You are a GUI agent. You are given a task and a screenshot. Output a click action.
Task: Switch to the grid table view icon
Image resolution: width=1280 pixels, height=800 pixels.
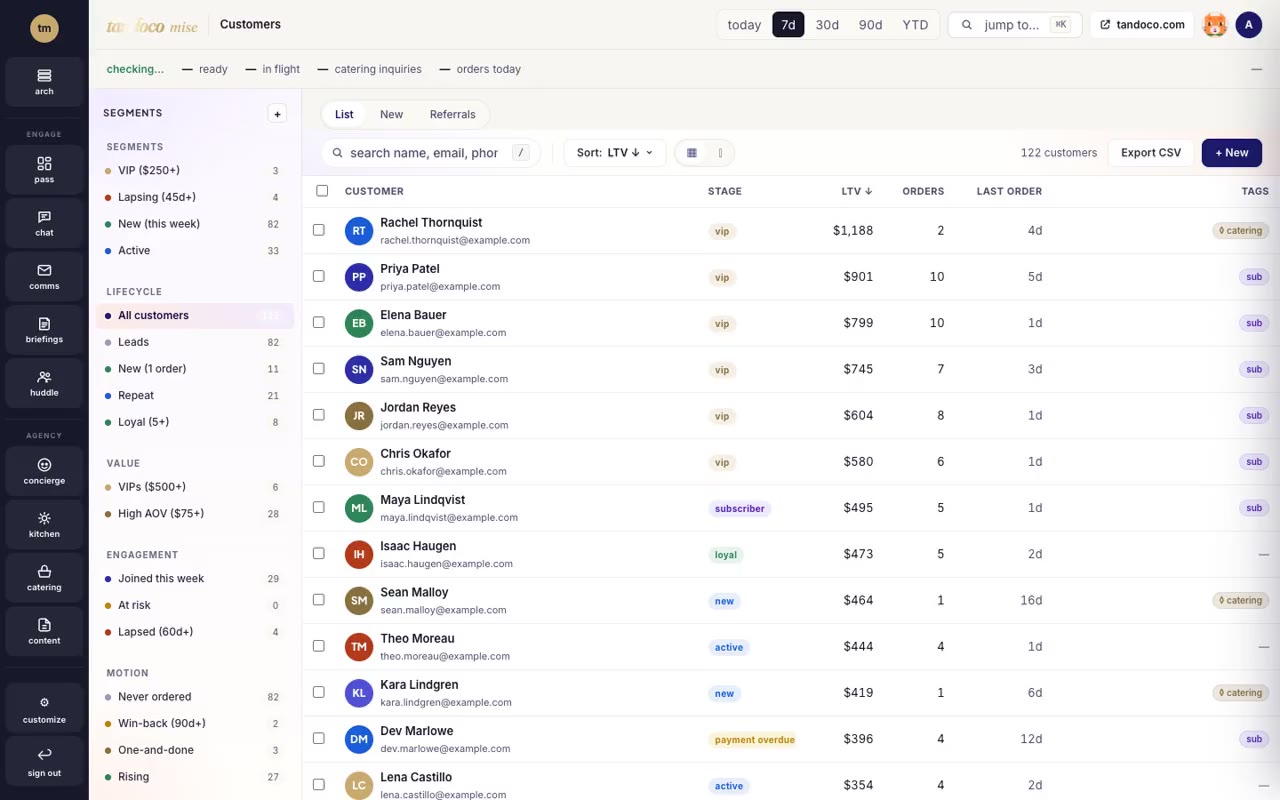click(691, 153)
